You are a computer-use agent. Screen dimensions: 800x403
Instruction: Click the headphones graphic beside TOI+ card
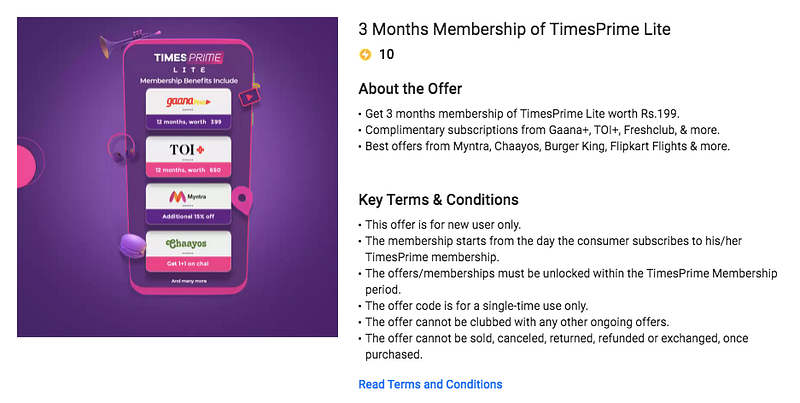[x=122, y=147]
